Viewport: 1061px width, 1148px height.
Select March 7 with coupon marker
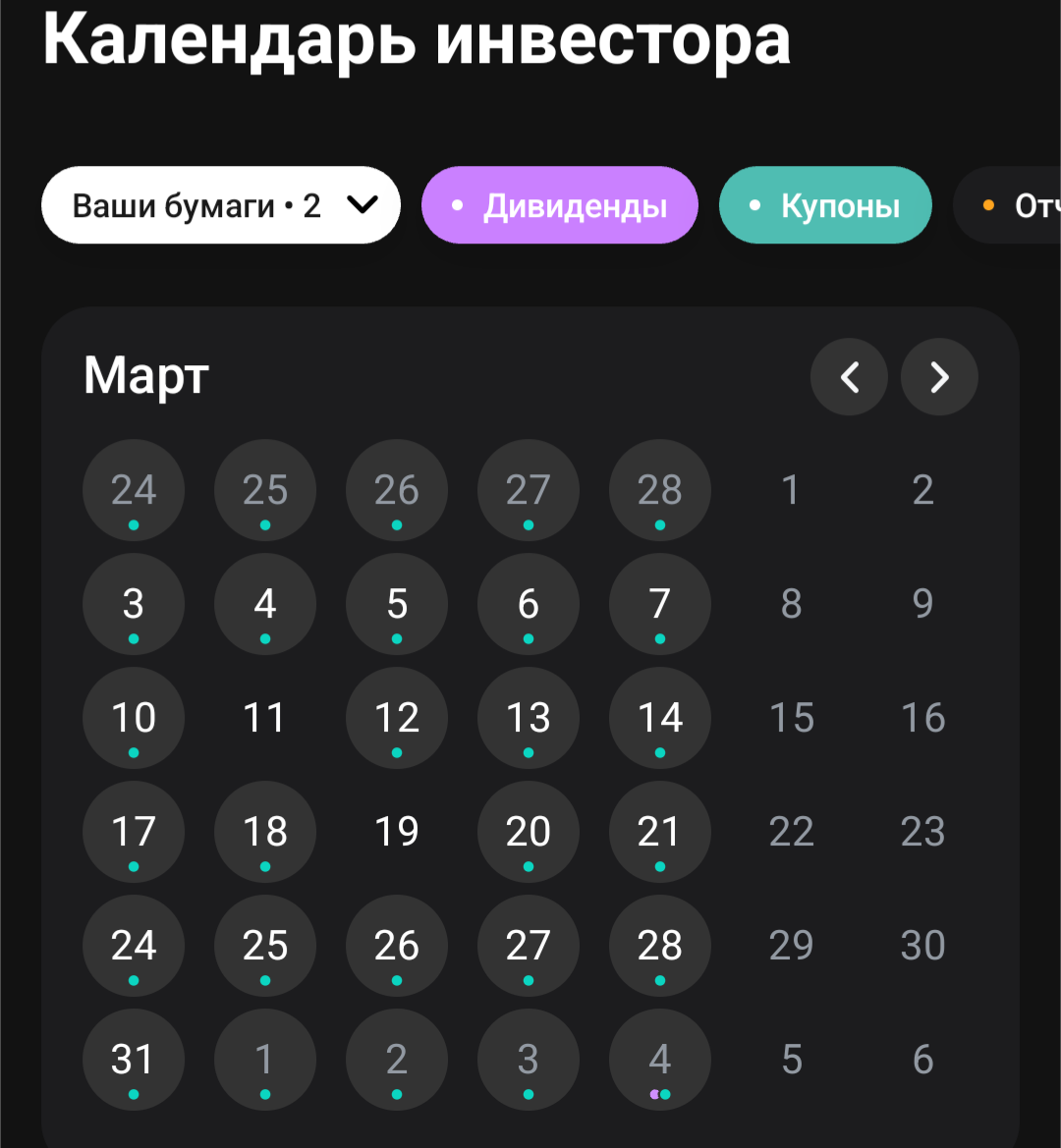tap(659, 604)
